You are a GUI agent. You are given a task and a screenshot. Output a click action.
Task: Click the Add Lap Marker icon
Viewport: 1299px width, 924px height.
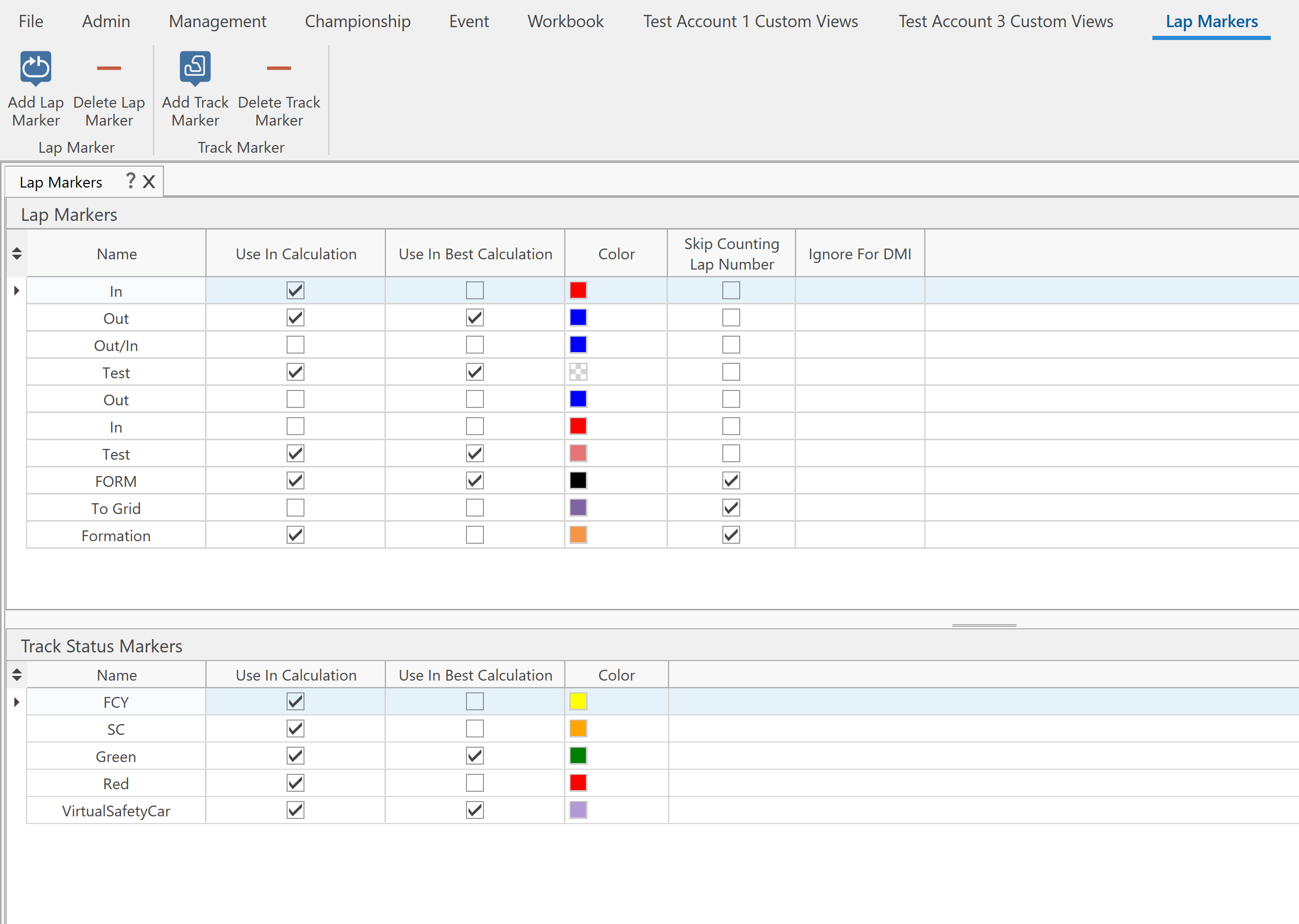click(x=36, y=68)
